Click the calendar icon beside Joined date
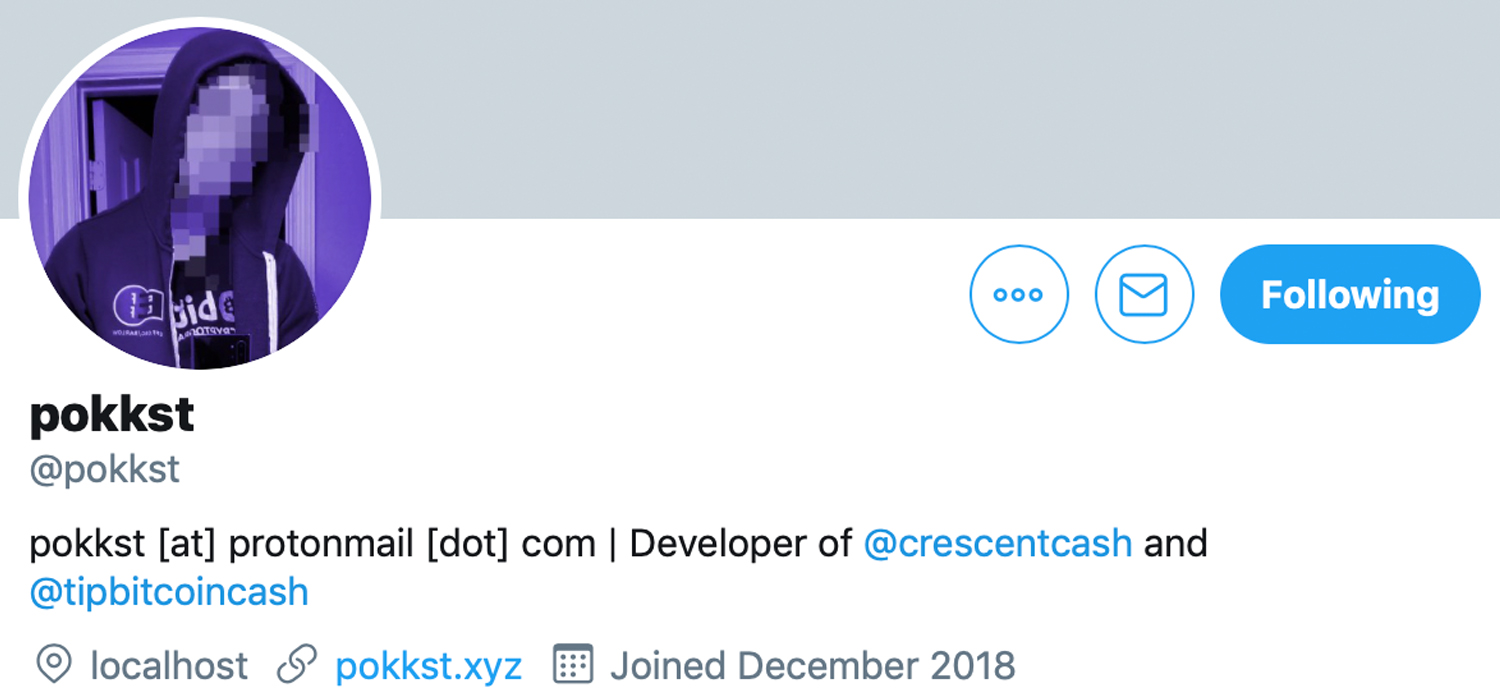The image size is (1500, 700). (x=573, y=664)
